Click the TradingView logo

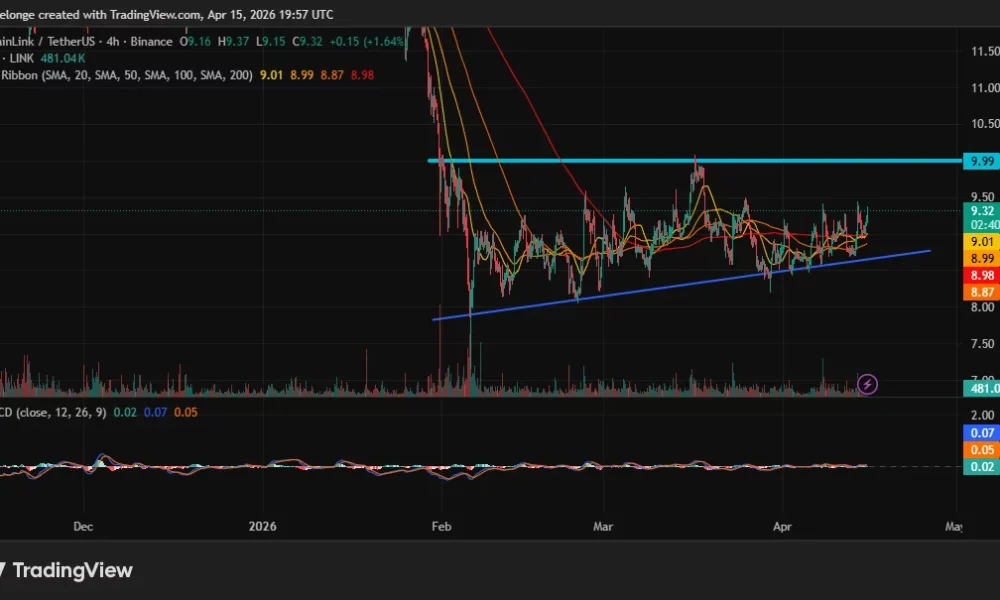[75, 570]
